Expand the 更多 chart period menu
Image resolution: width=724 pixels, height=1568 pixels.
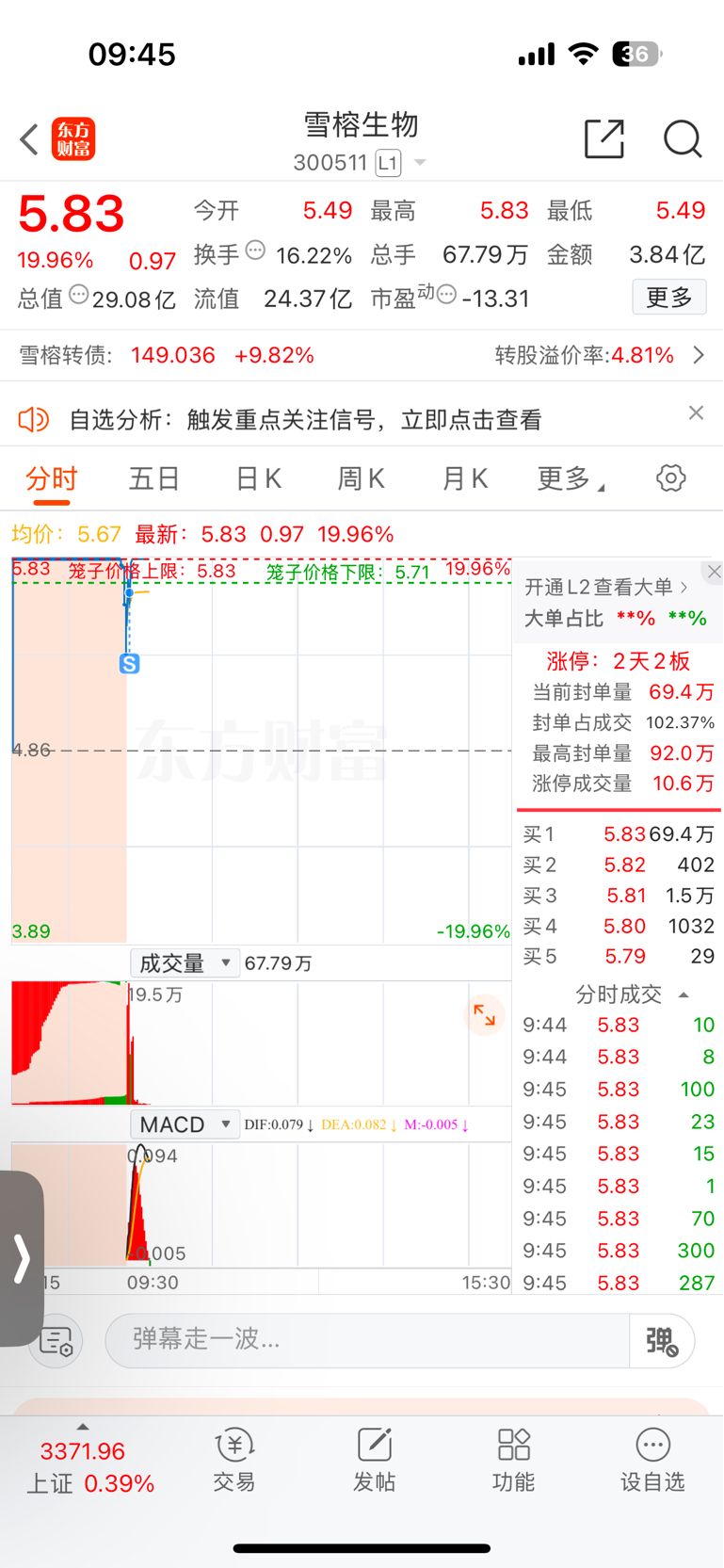click(571, 478)
